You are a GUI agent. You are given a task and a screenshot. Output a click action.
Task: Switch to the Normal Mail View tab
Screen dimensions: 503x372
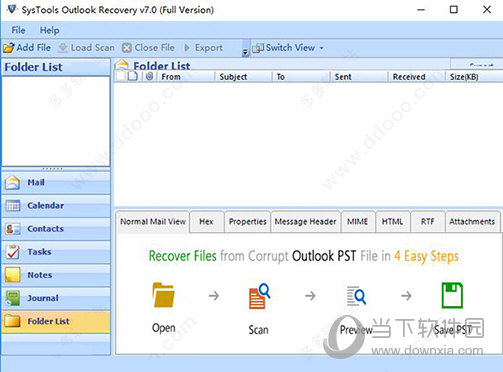[x=153, y=222]
